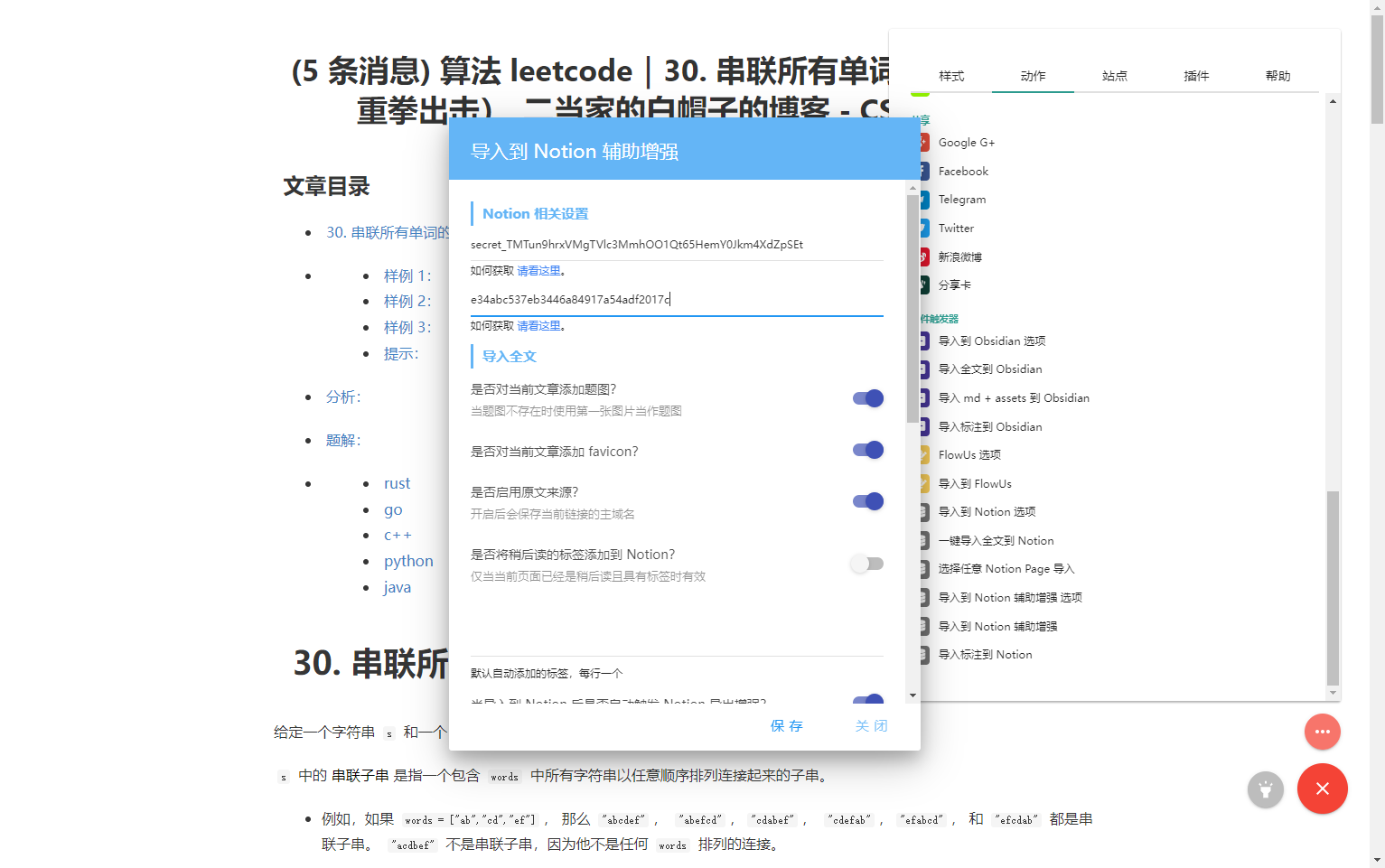Open the Facebook share action
1385x868 pixels.
click(x=963, y=171)
